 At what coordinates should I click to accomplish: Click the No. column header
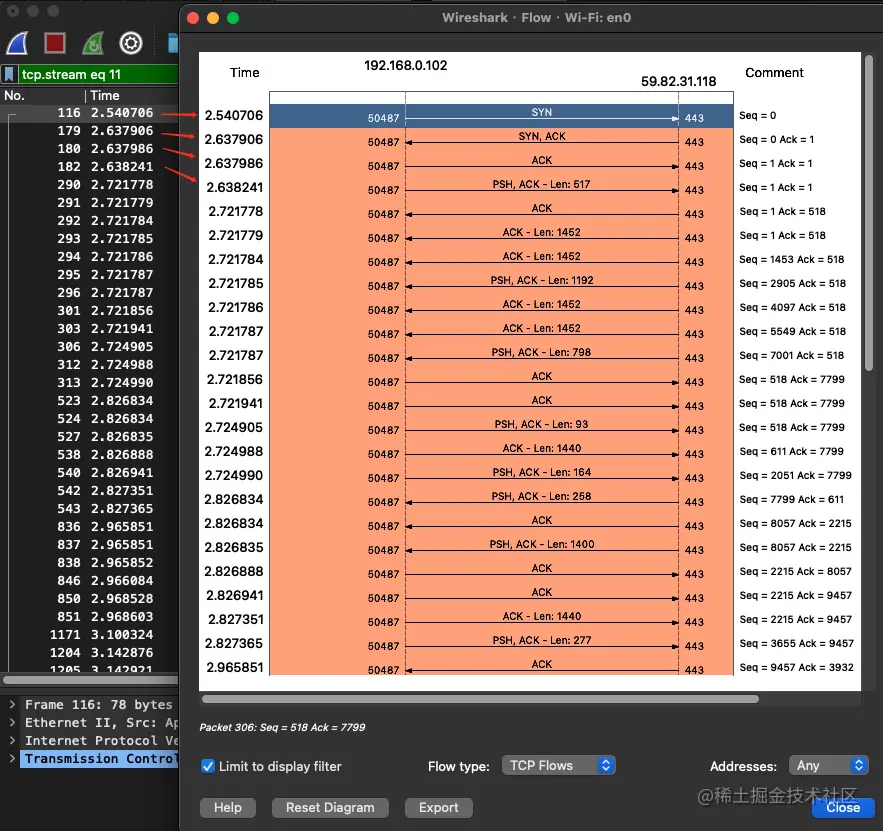[15, 96]
